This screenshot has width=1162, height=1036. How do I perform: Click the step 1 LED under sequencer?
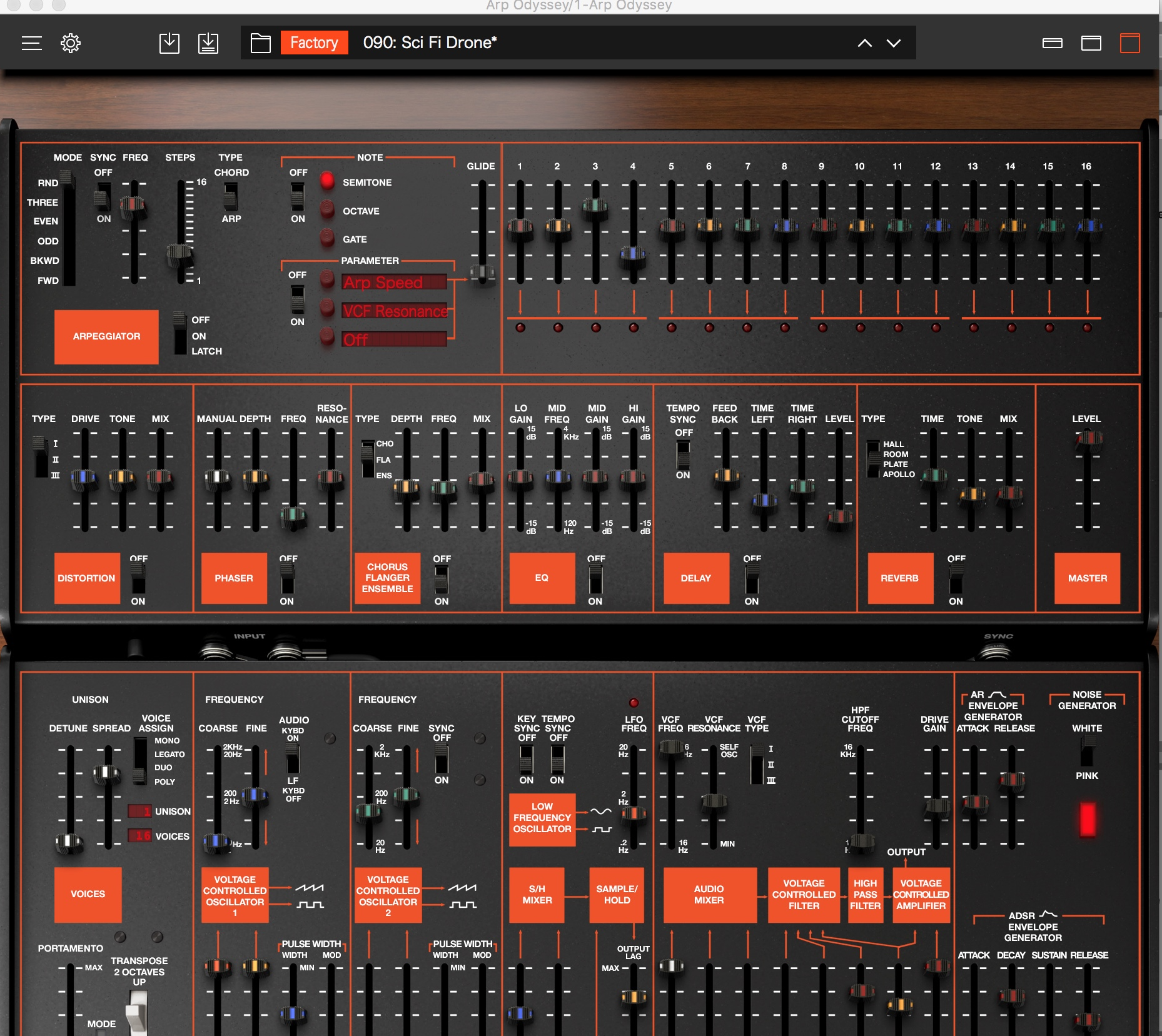(x=520, y=328)
